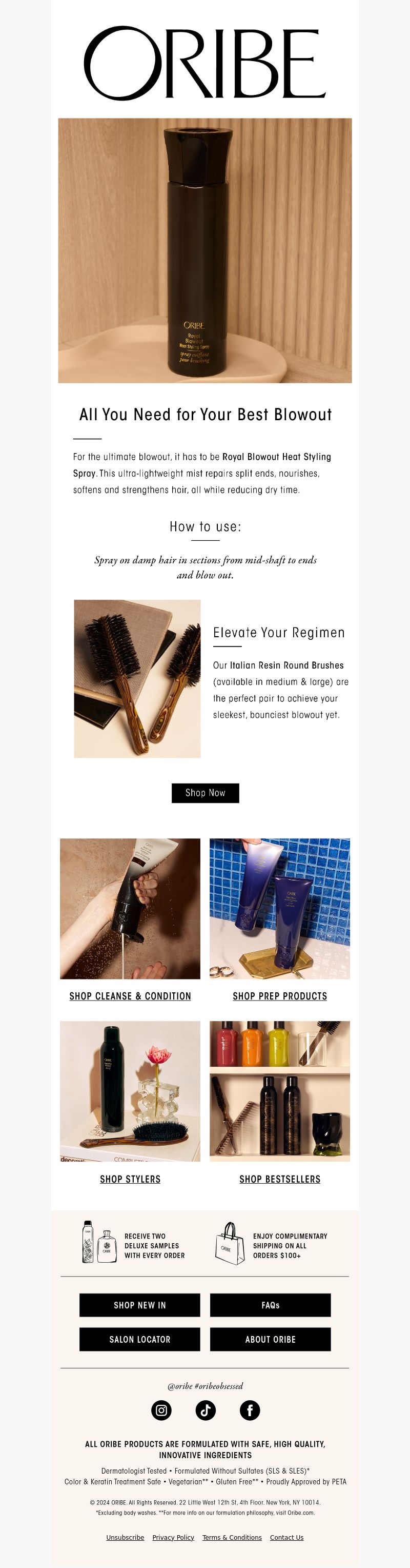Click the ABOUT ORIBE button
410x1568 pixels.
(x=271, y=1339)
